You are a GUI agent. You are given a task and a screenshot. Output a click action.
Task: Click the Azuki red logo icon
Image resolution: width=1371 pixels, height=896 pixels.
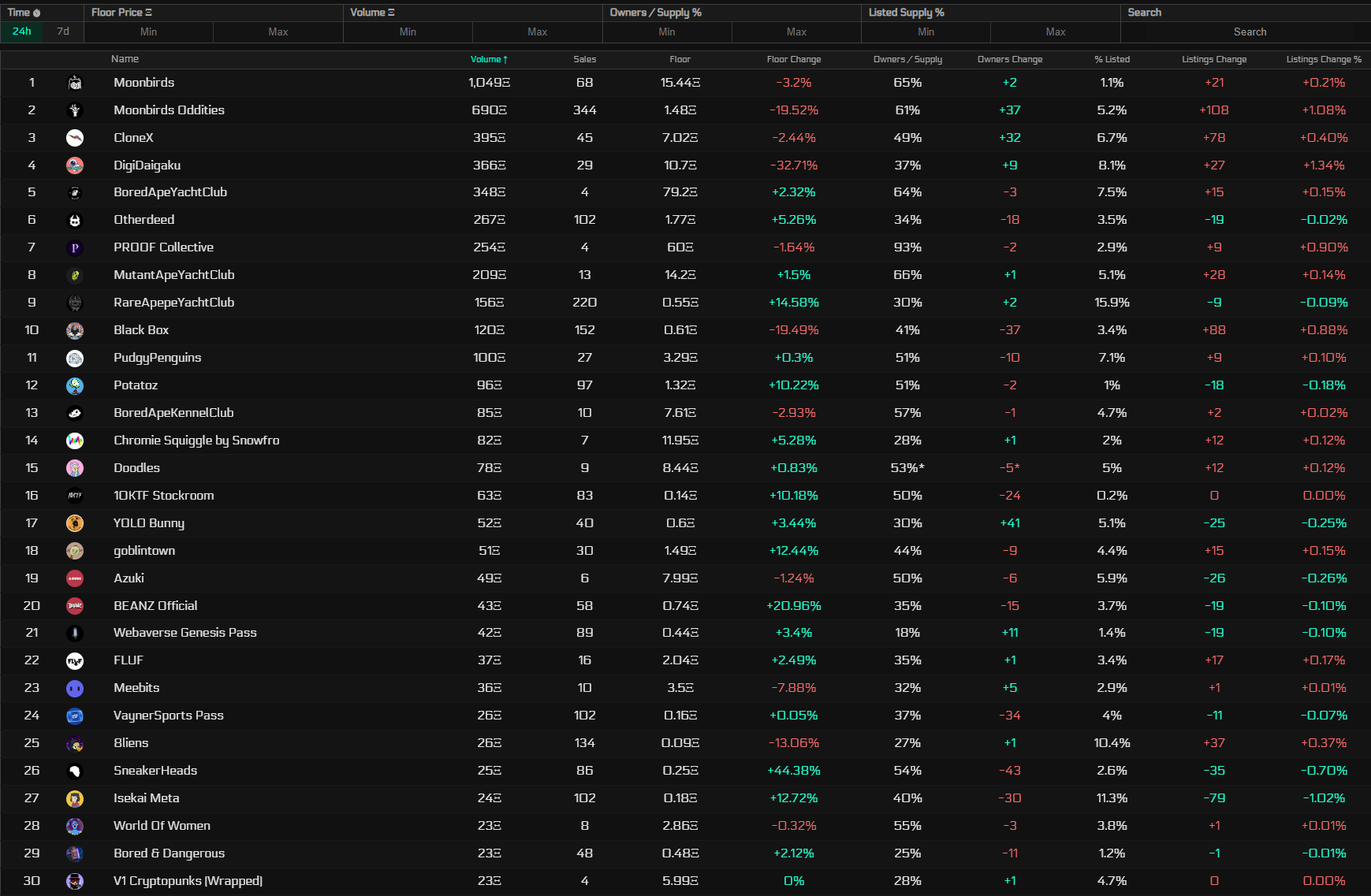[x=75, y=578]
